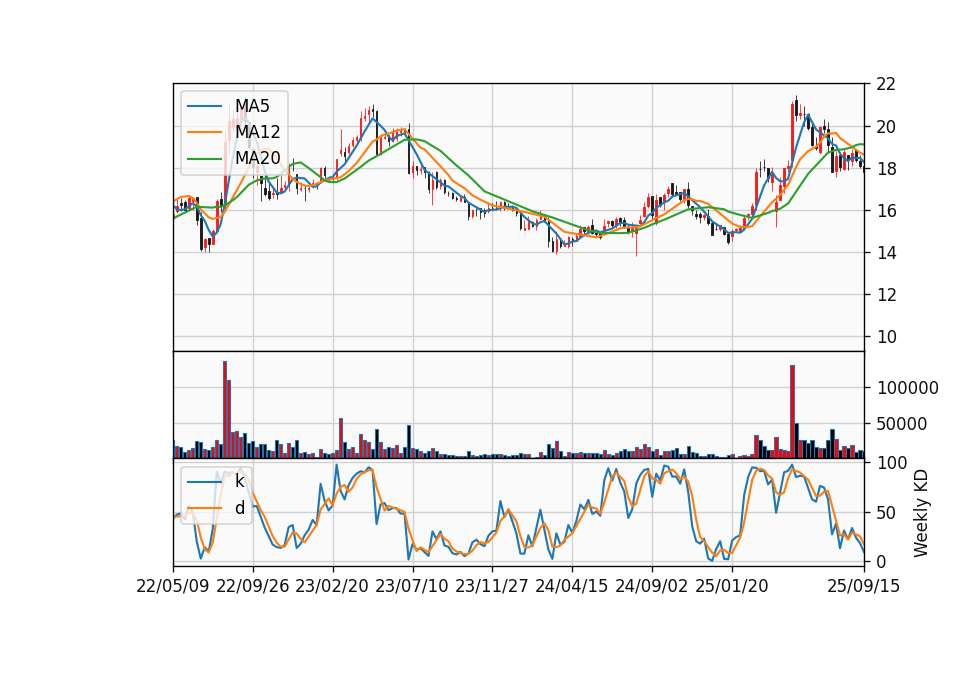Screen dimensions: 960x690
Task: Click the tallest volume bar near 22/09
Action: tap(225, 410)
